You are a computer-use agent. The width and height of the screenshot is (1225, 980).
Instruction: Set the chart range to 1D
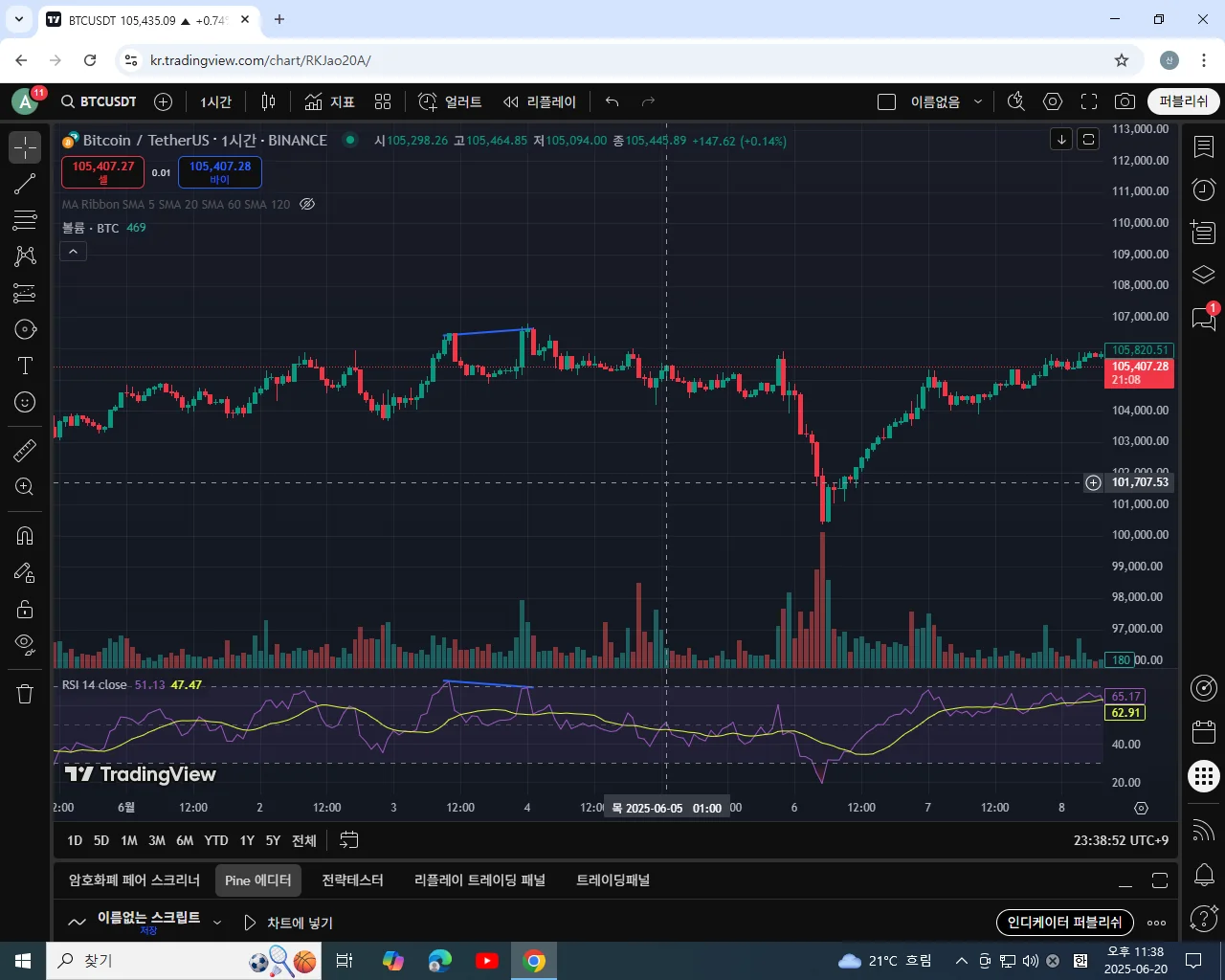click(75, 840)
